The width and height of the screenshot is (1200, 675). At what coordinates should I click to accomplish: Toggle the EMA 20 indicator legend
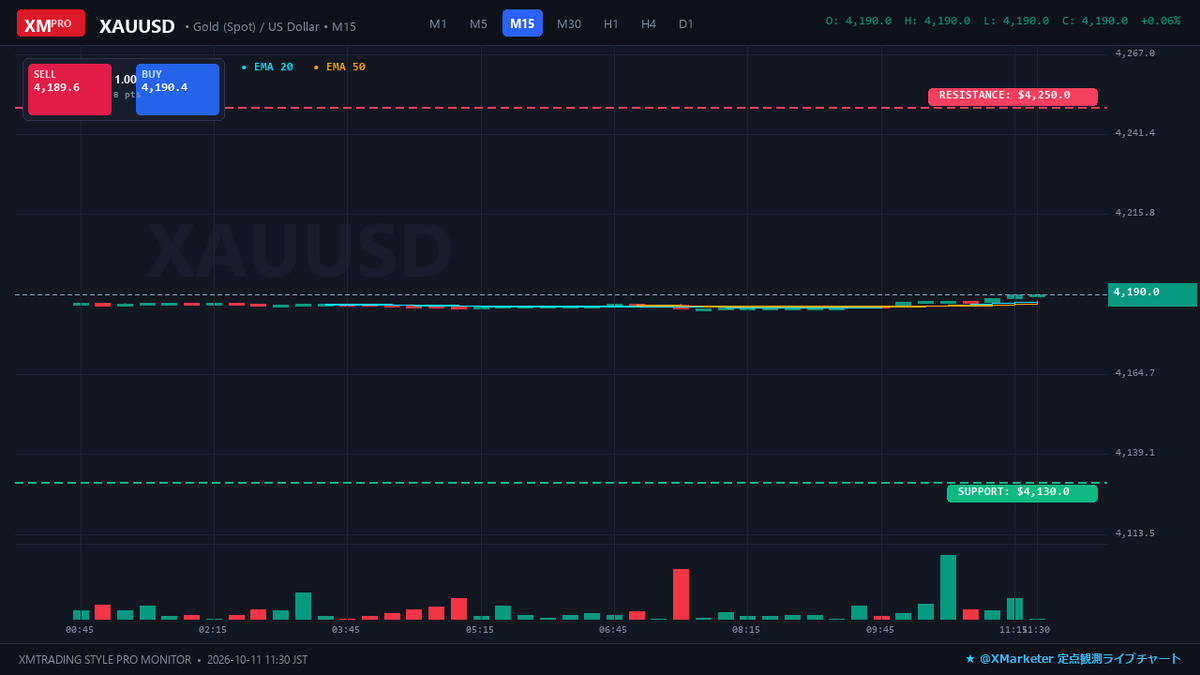[x=268, y=67]
